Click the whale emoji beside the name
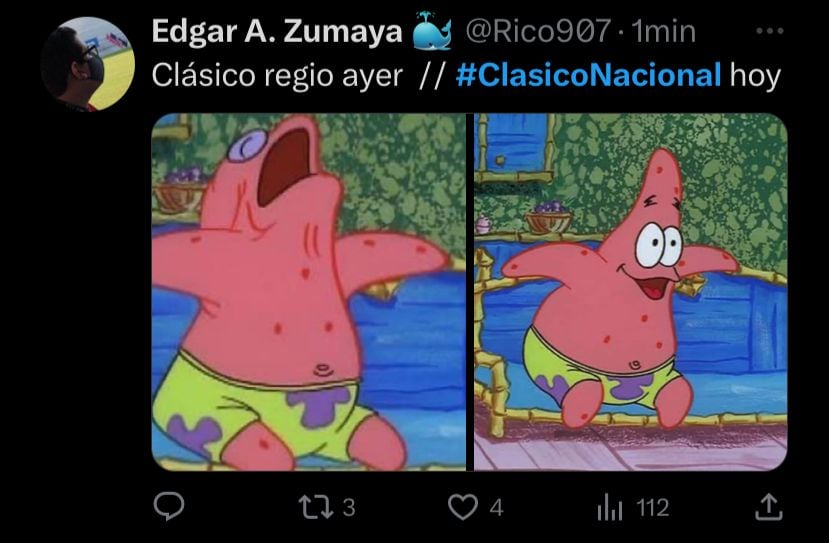The image size is (829, 543). click(432, 31)
